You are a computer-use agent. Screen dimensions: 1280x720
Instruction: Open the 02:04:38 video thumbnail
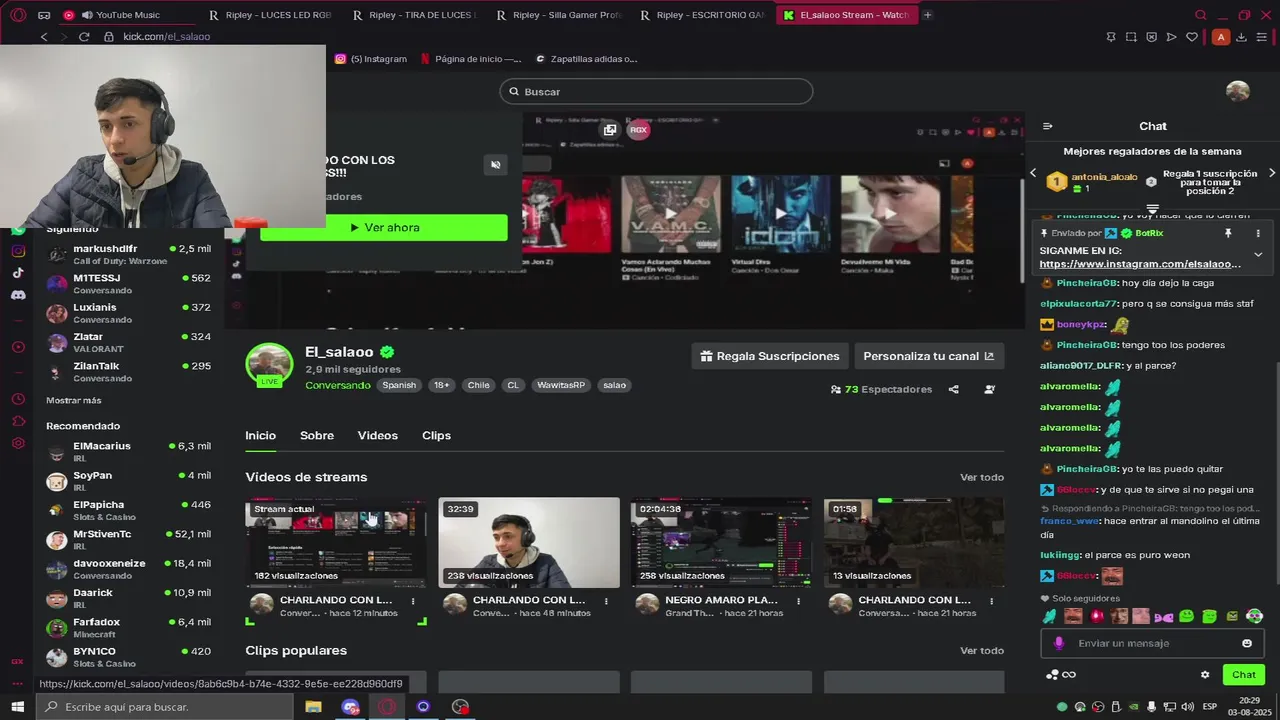(721, 543)
